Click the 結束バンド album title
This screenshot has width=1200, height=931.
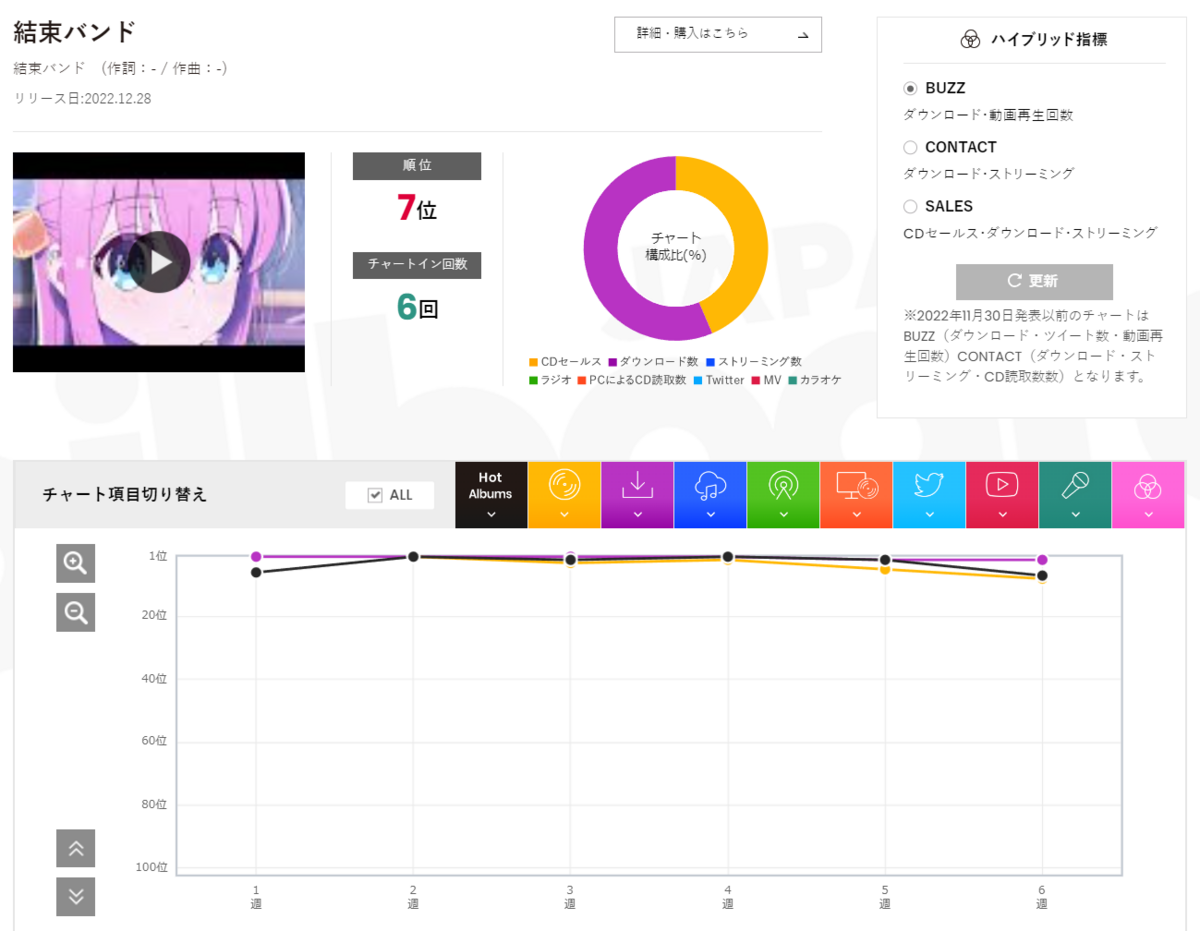pyautogui.click(x=74, y=31)
